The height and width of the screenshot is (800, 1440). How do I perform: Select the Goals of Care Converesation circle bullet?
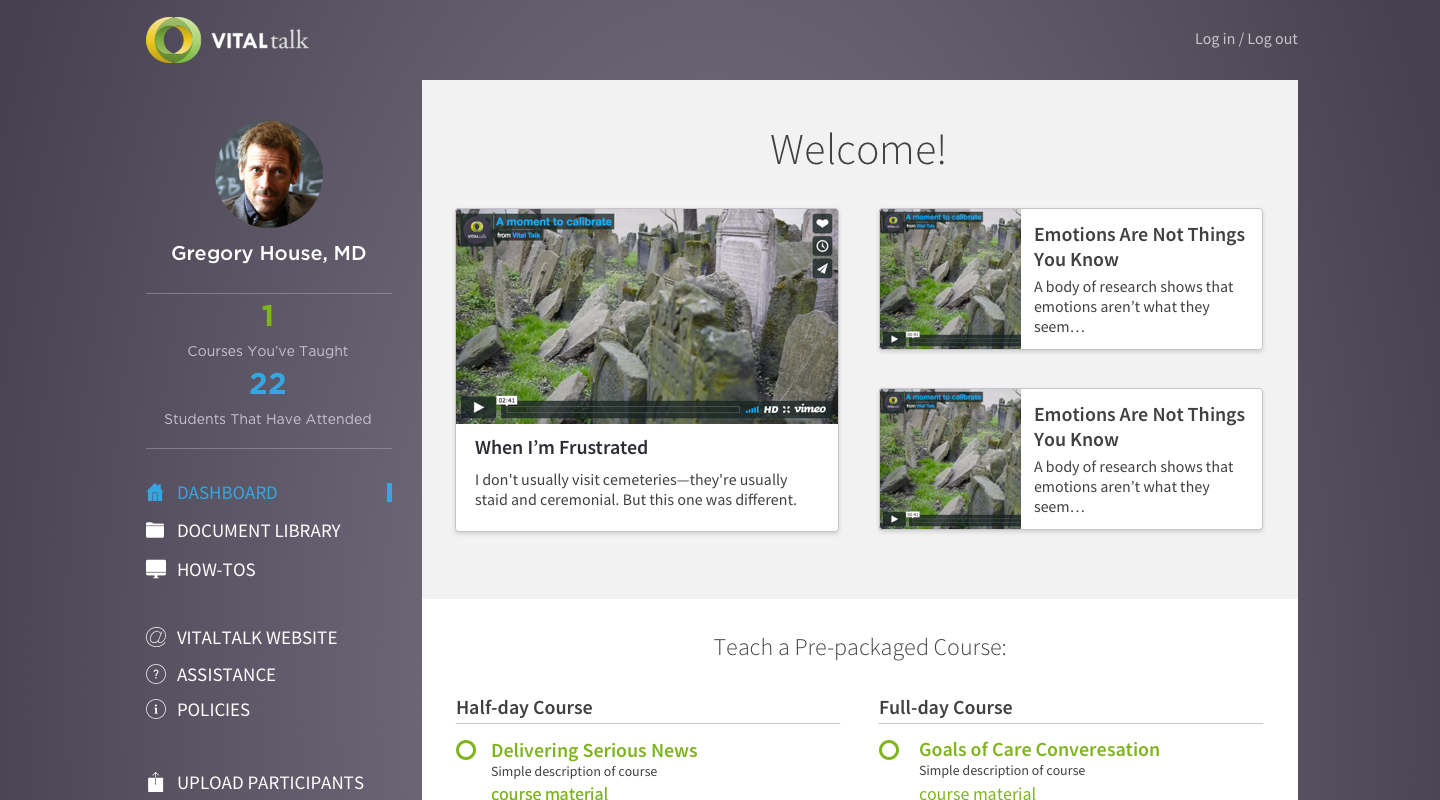click(889, 749)
